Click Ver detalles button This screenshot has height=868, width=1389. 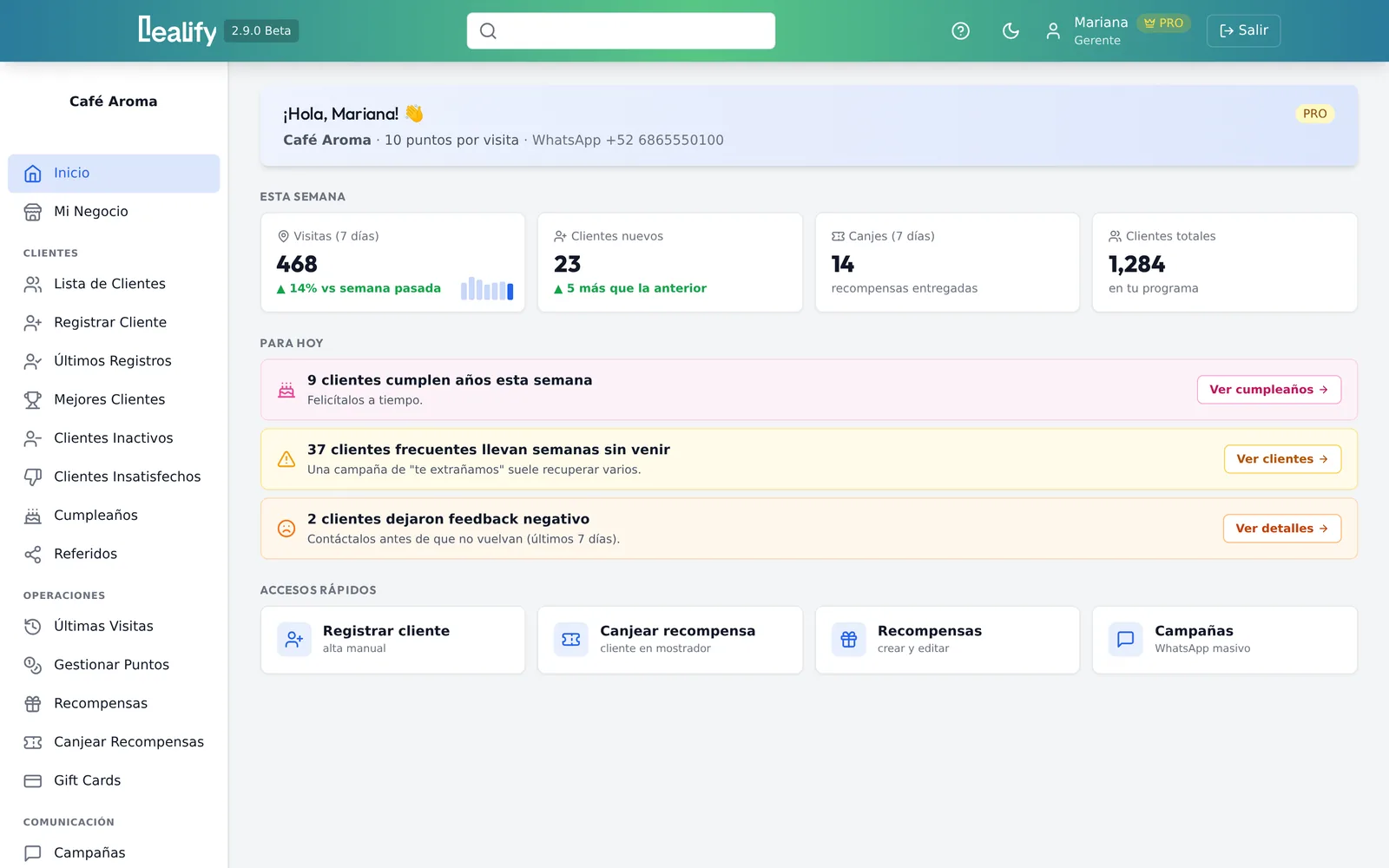1281,529
